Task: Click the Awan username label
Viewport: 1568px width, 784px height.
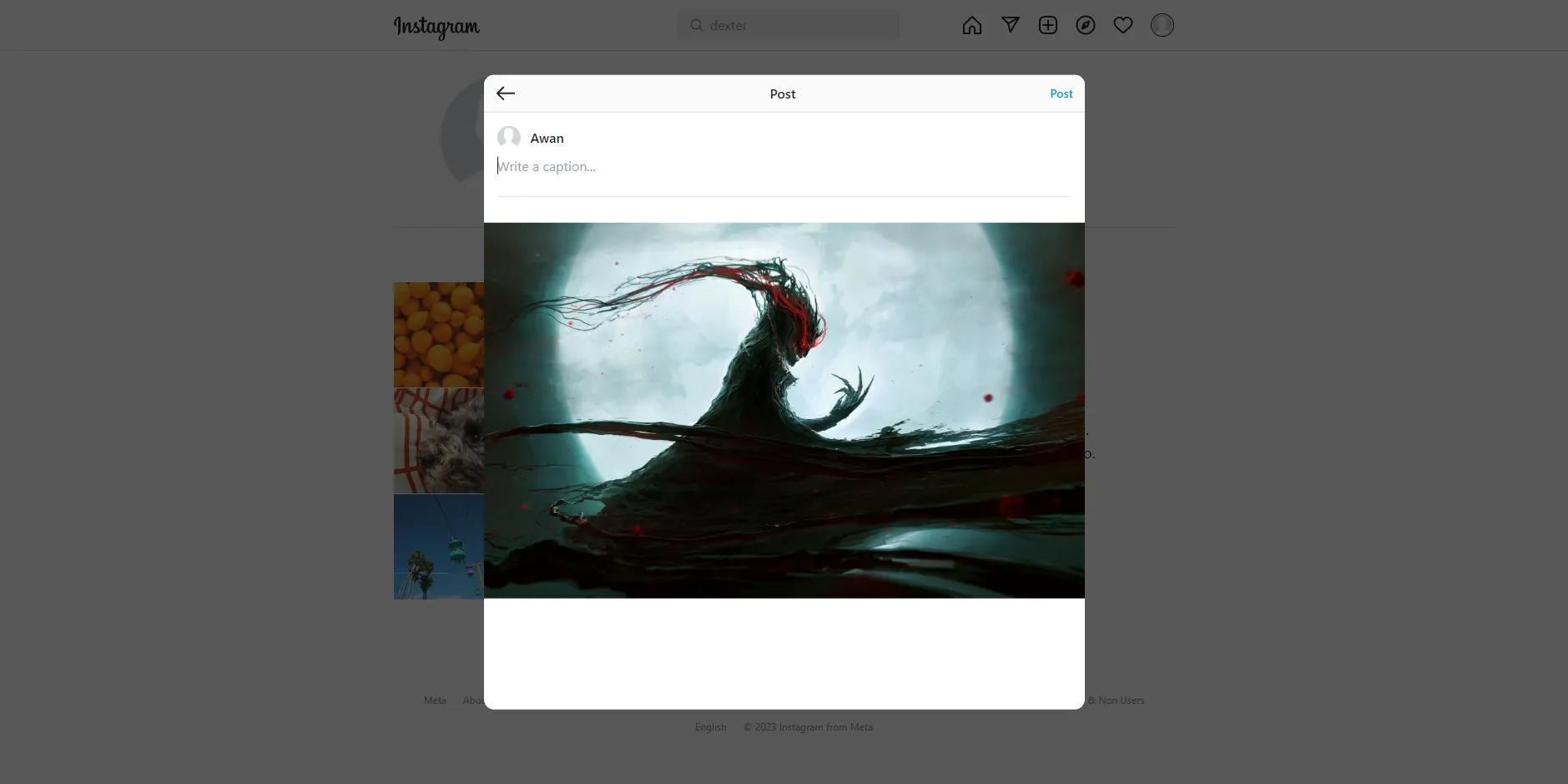Action: point(547,139)
